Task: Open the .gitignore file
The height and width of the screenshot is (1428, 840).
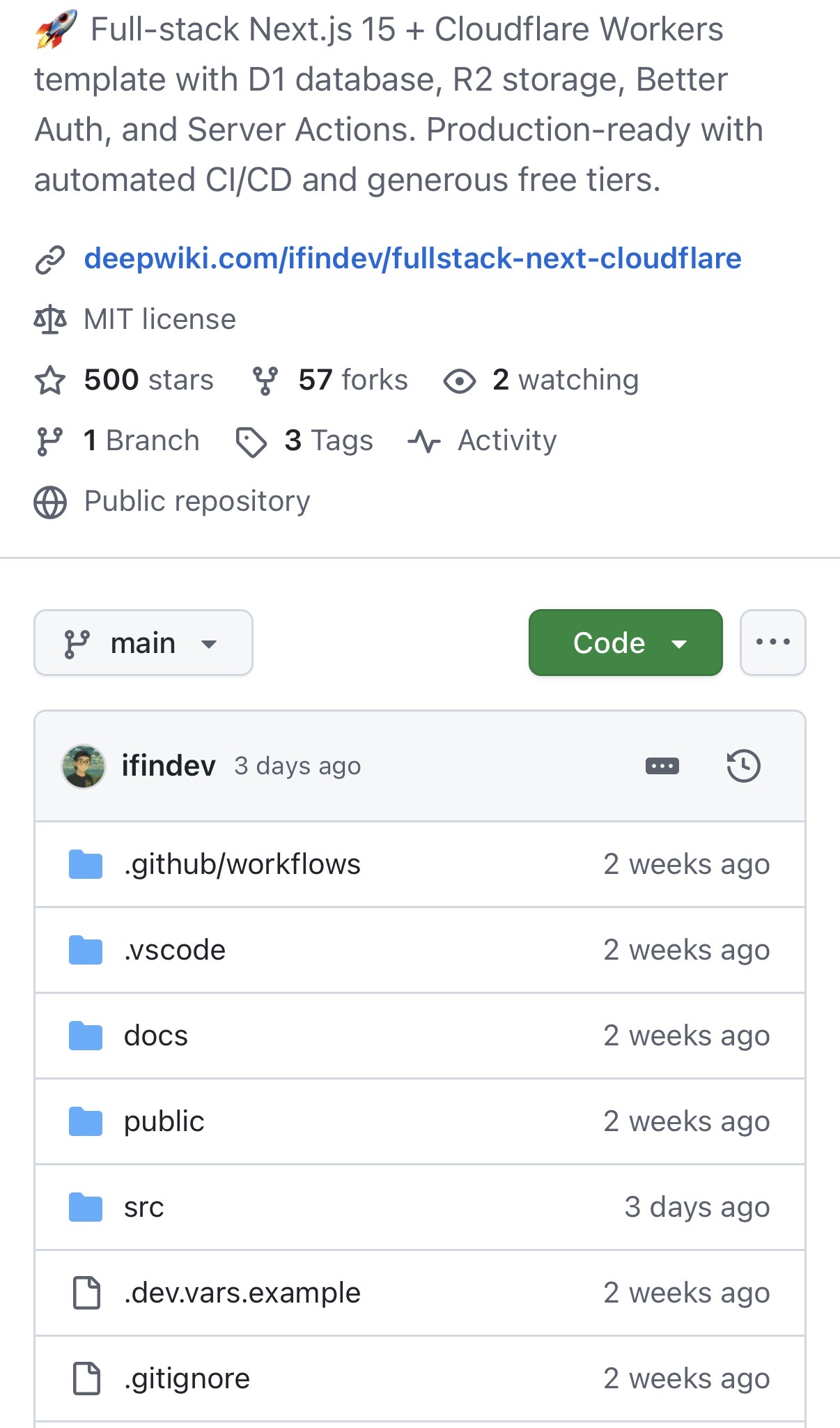Action: pyautogui.click(x=187, y=1379)
